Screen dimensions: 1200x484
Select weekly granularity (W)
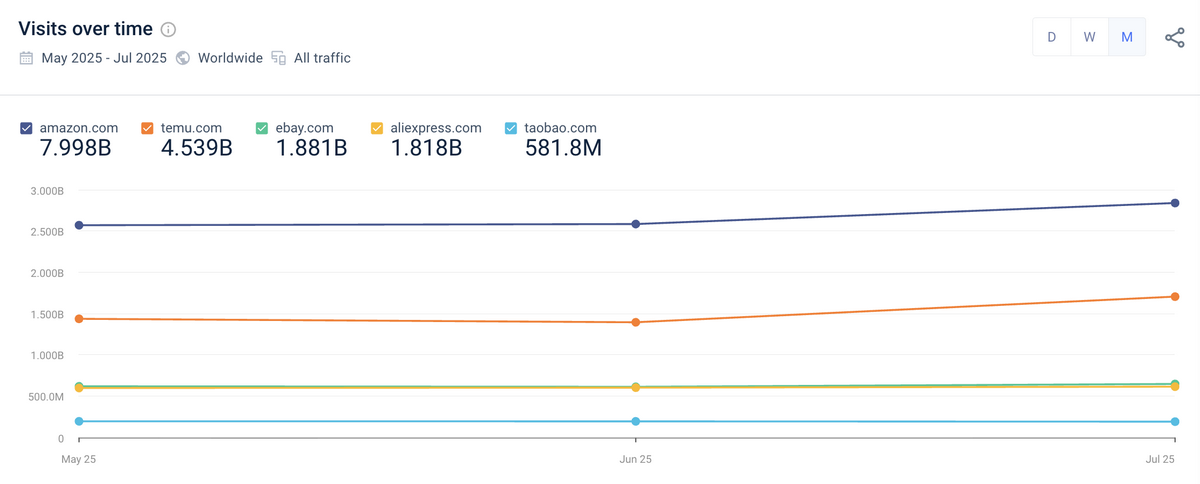tap(1089, 37)
